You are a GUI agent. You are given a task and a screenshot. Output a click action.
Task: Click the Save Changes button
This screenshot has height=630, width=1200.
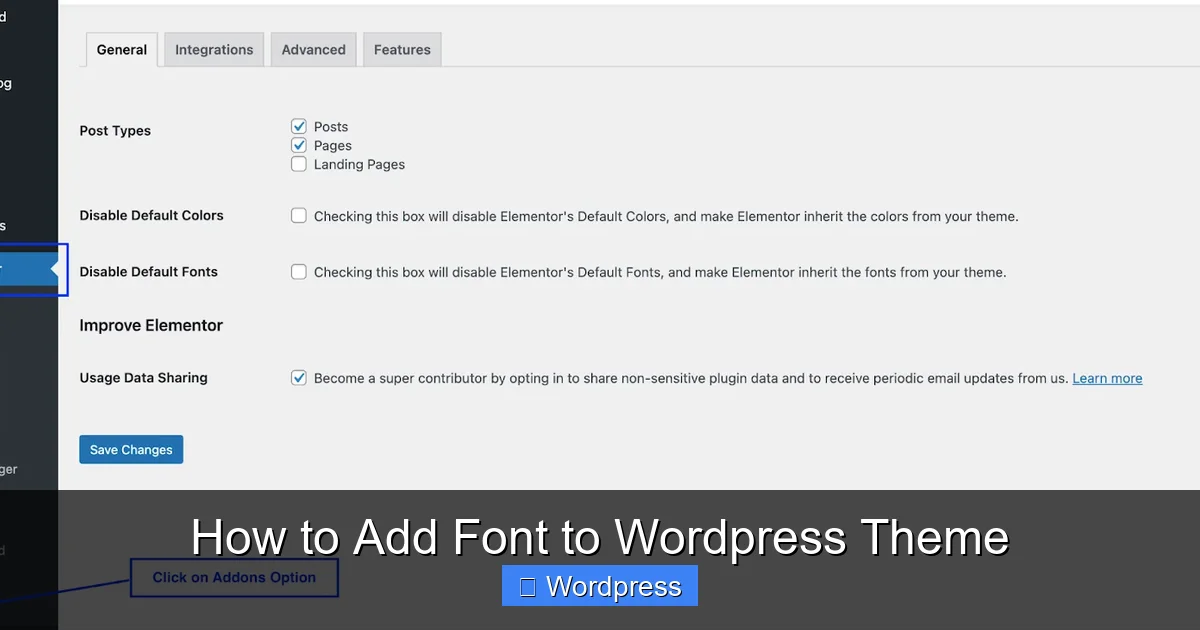[x=131, y=450]
